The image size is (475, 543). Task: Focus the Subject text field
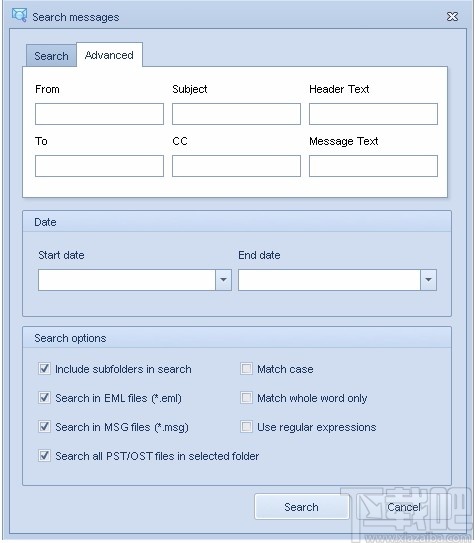point(236,114)
